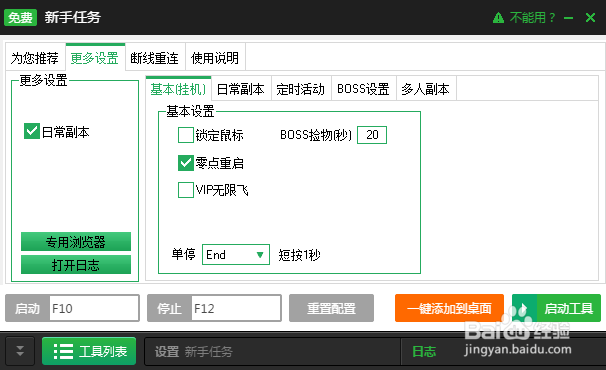Select the 更多设置 tab

95,58
